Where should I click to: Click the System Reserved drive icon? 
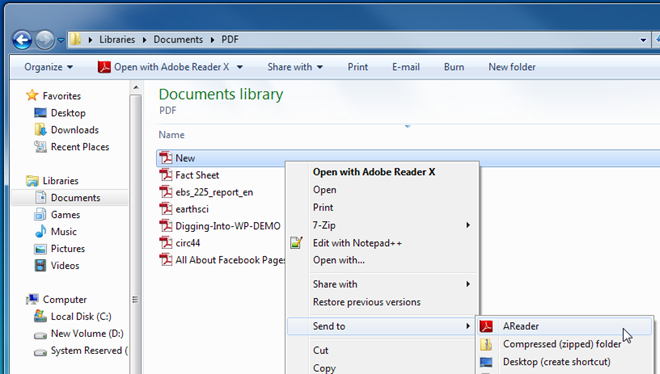coord(40,352)
